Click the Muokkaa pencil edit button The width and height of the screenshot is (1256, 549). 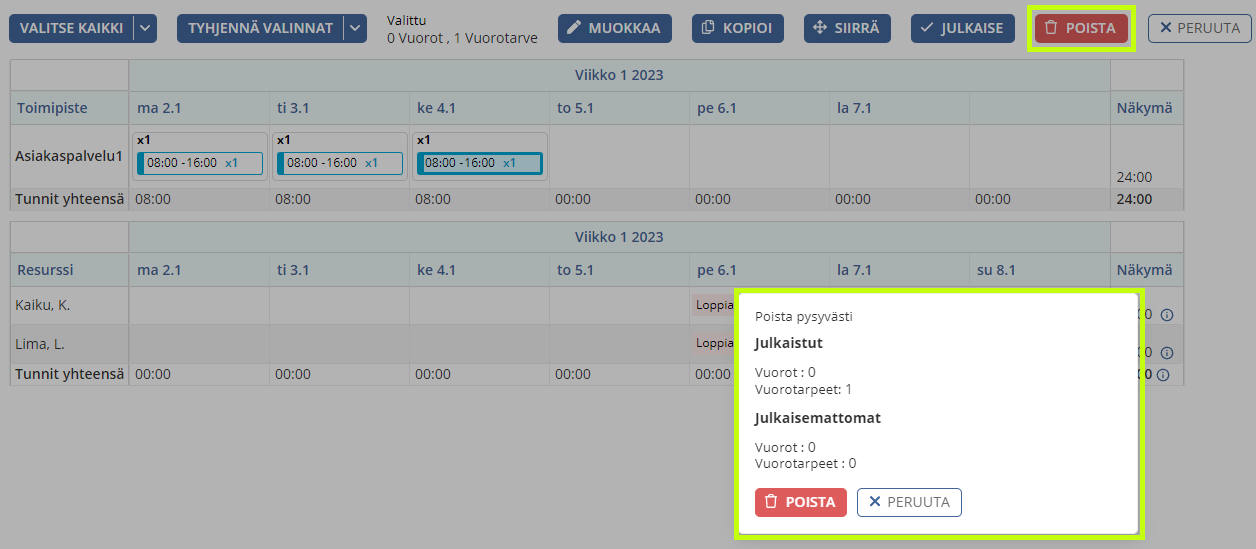coord(614,28)
